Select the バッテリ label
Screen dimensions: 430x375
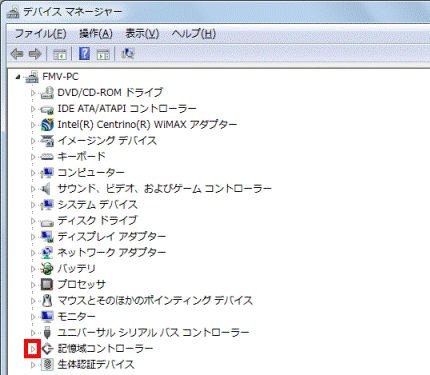(76, 268)
